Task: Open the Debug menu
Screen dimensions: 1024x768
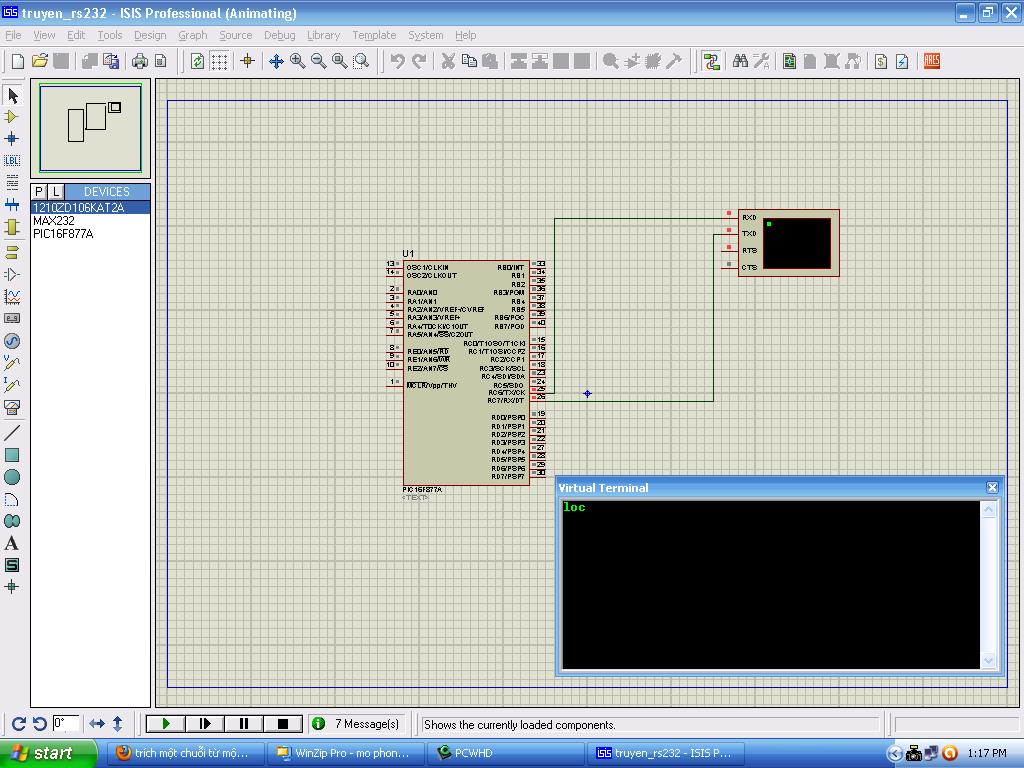Action: [279, 35]
